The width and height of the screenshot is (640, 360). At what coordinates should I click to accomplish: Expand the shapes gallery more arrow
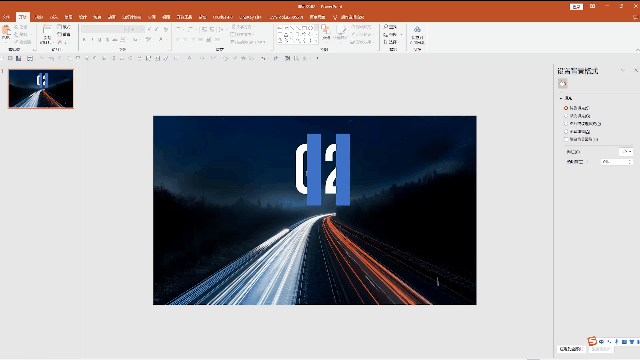pyautogui.click(x=316, y=41)
